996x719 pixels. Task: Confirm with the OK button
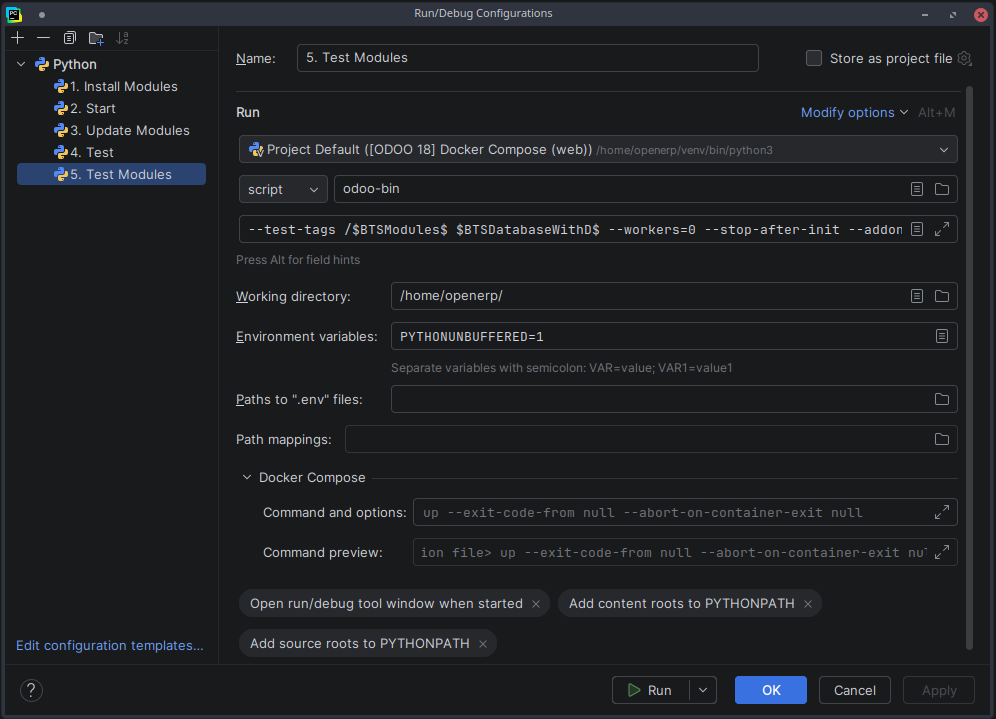pyautogui.click(x=771, y=690)
